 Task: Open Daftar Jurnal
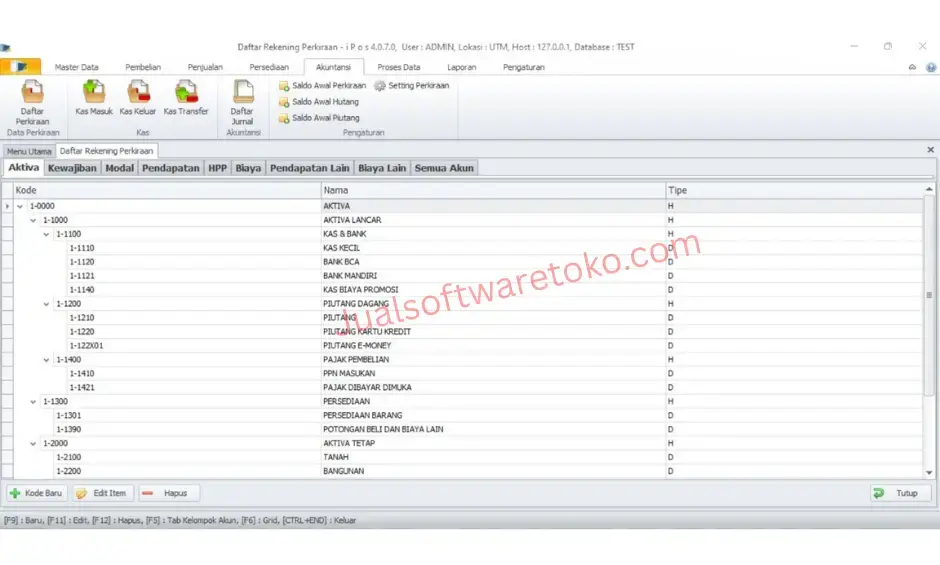(x=242, y=103)
